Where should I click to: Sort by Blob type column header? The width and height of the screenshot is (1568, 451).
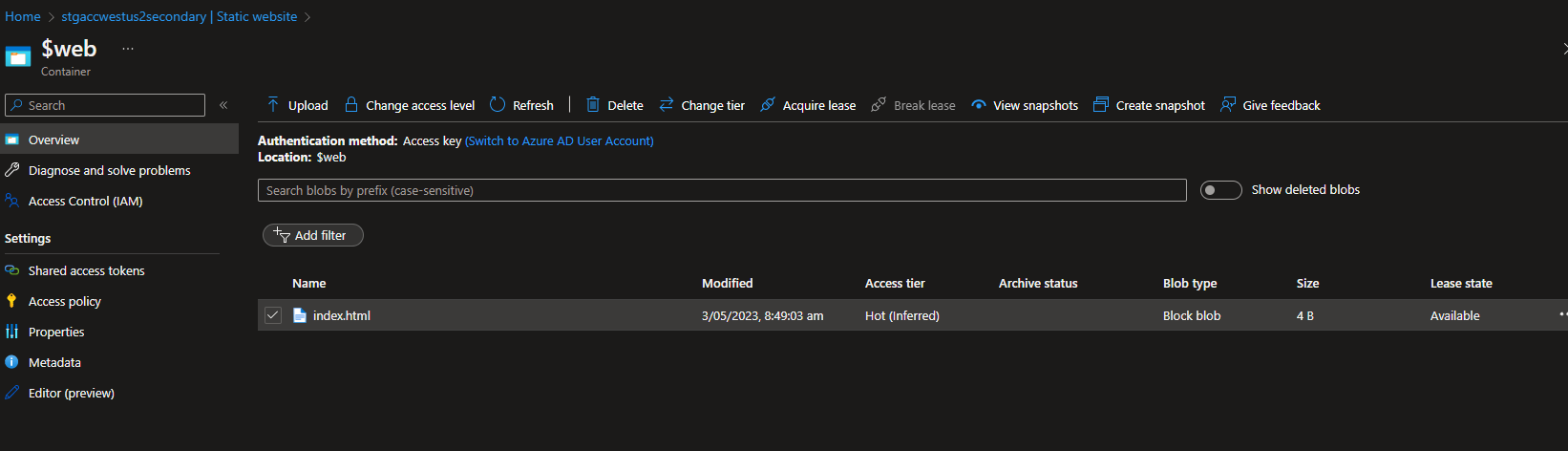tap(1190, 283)
